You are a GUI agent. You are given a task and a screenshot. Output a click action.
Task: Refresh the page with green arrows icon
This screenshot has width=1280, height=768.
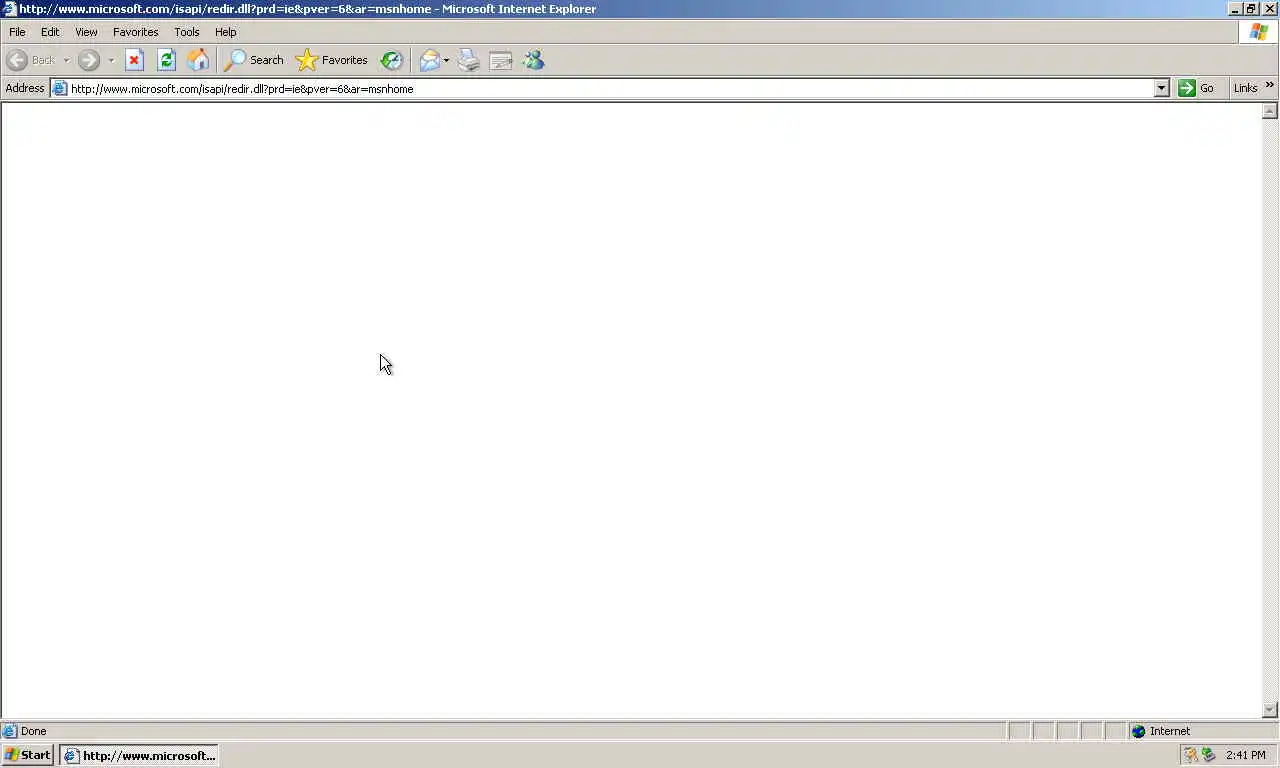coord(166,60)
